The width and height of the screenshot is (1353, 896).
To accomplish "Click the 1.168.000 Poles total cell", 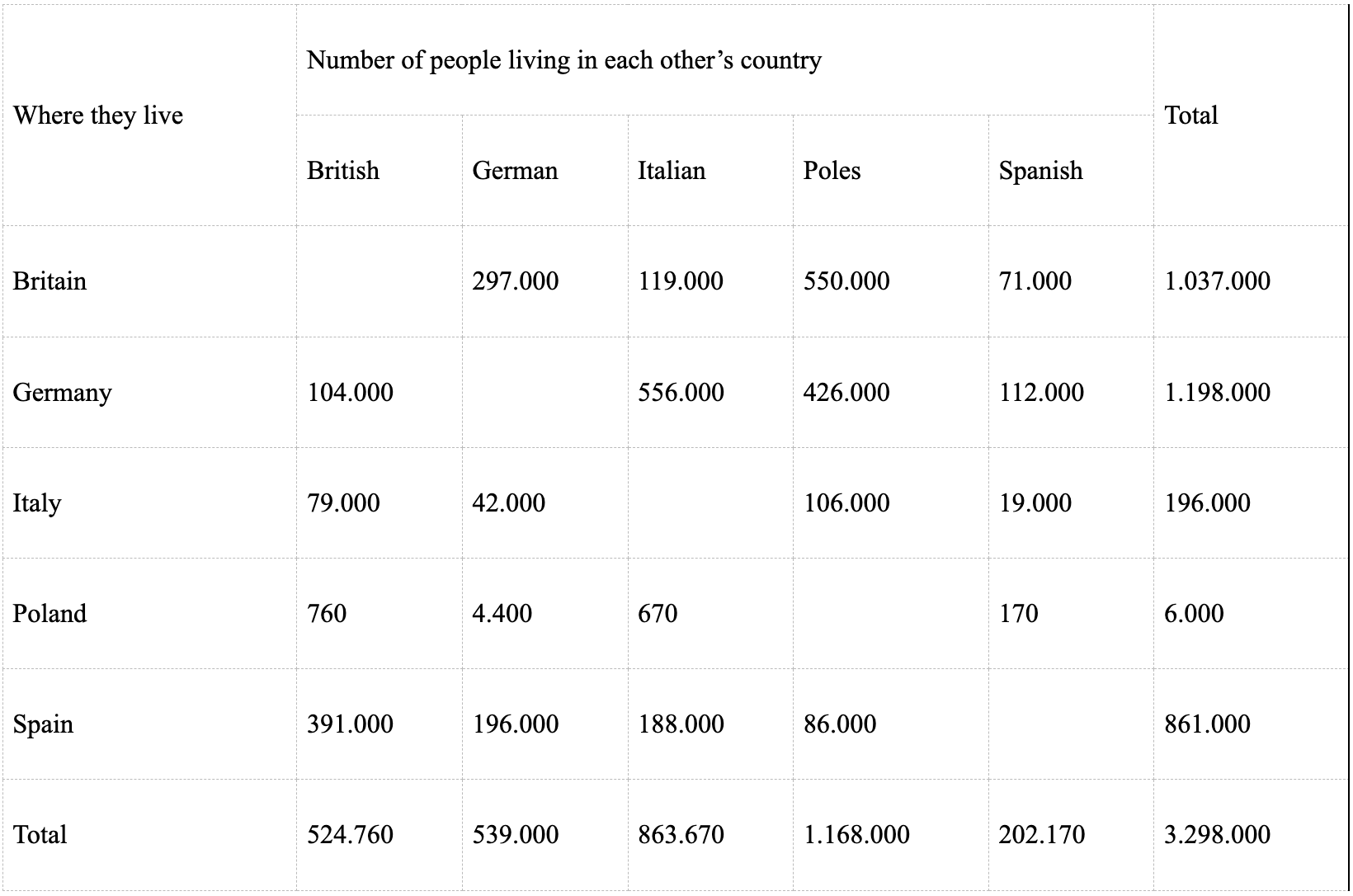I will click(891, 834).
